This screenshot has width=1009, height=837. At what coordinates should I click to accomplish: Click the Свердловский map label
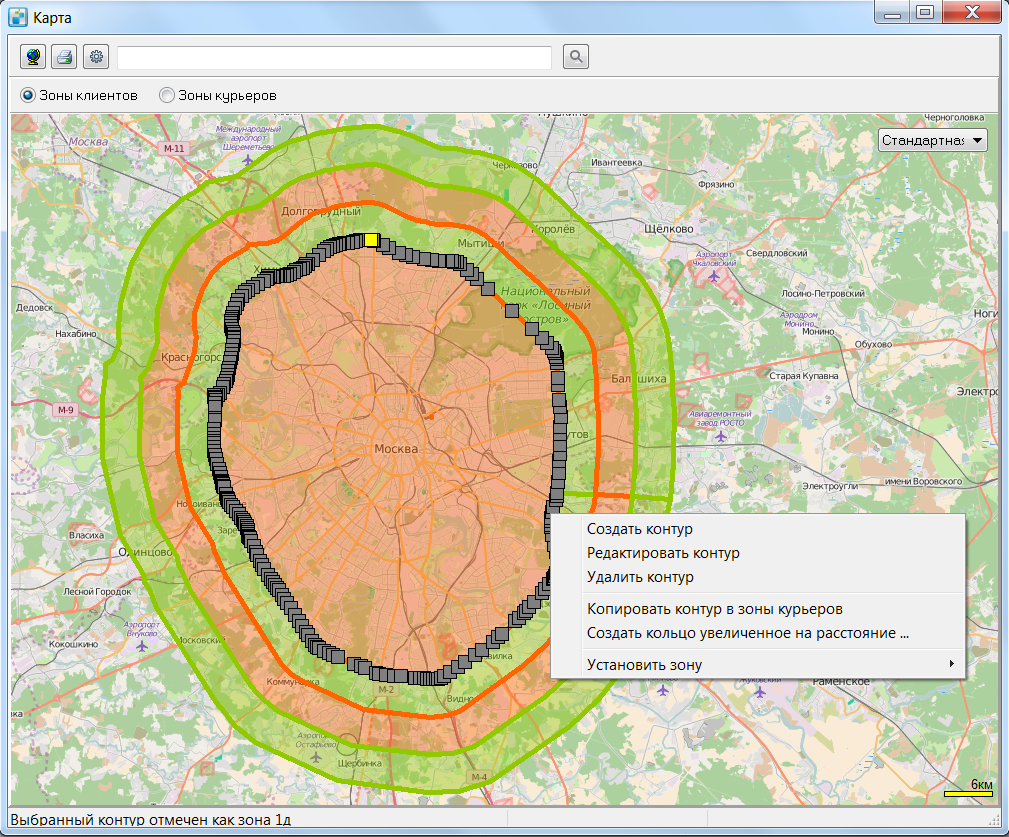point(777,253)
